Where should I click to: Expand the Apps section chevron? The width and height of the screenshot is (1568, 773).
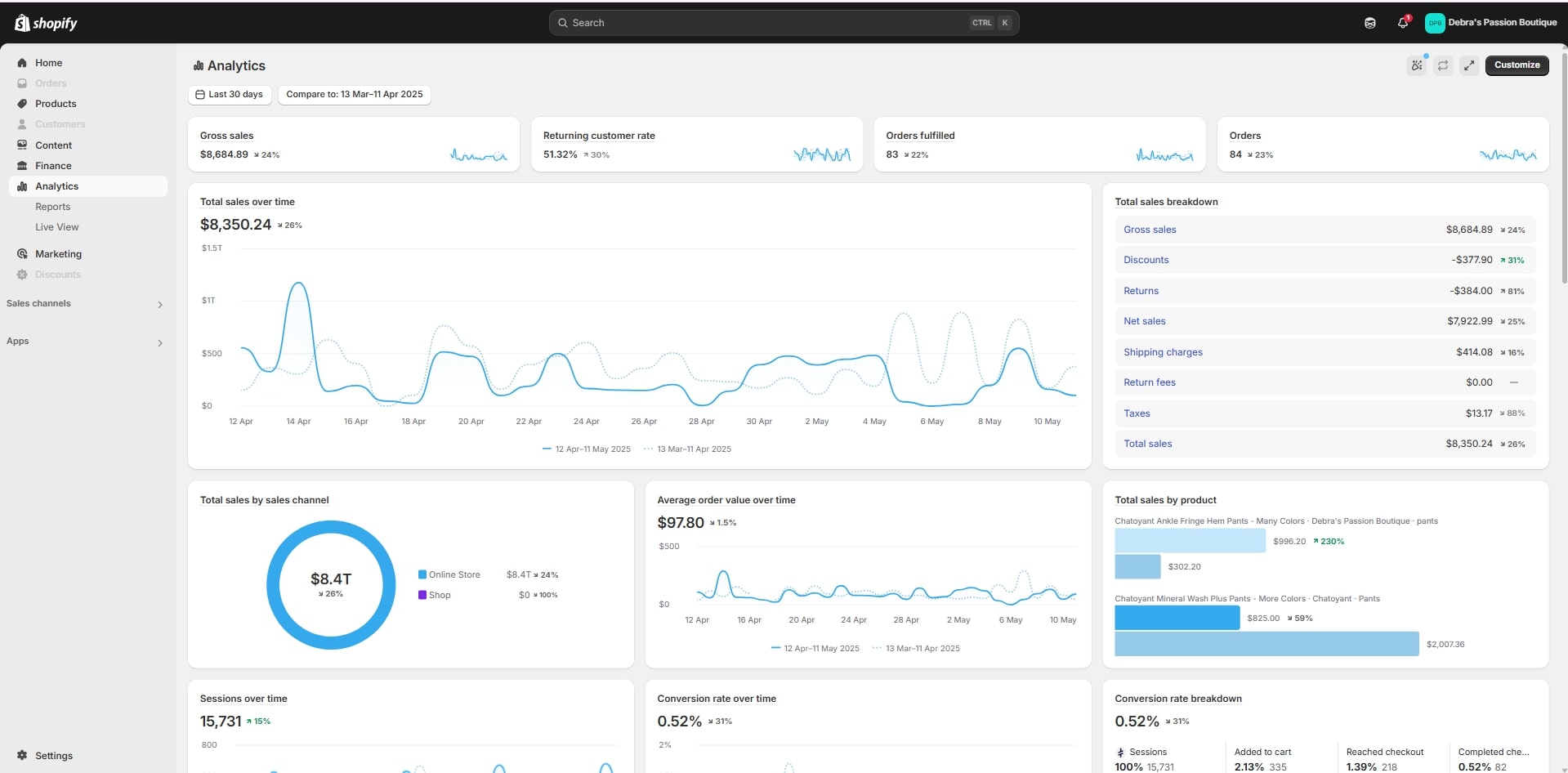tap(160, 343)
